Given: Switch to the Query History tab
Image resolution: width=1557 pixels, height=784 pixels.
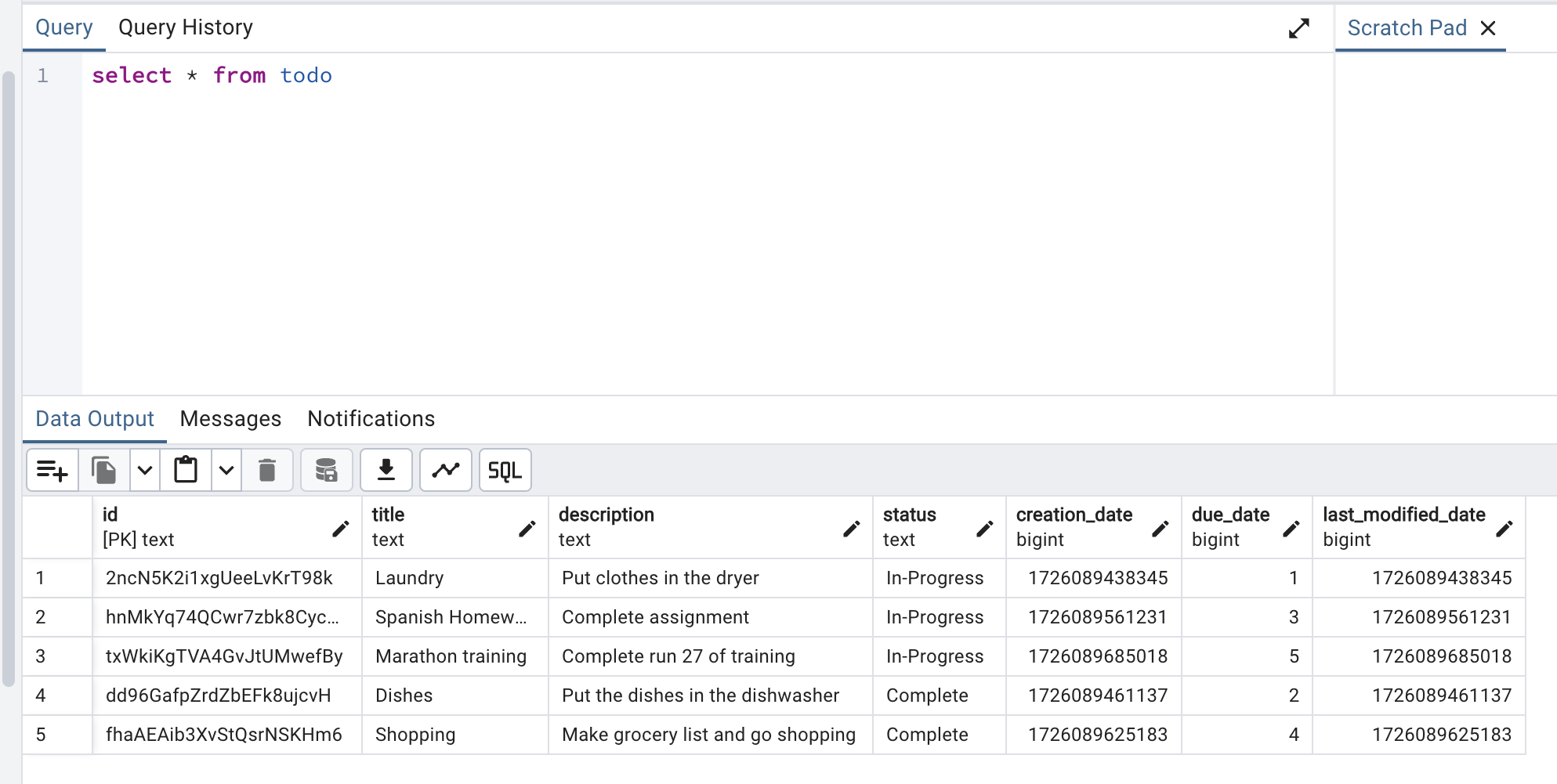Looking at the screenshot, I should (186, 27).
